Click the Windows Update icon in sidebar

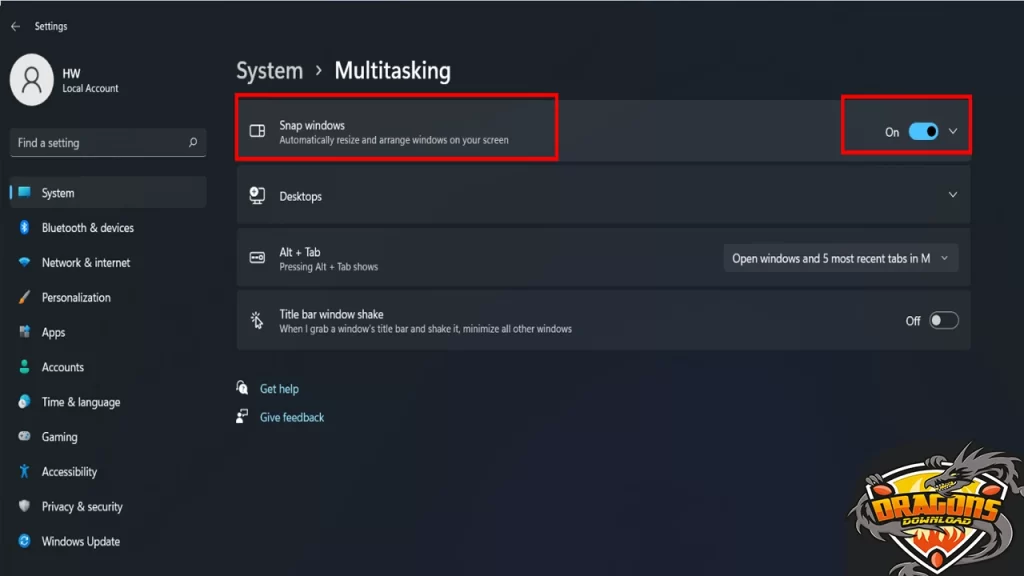click(24, 541)
